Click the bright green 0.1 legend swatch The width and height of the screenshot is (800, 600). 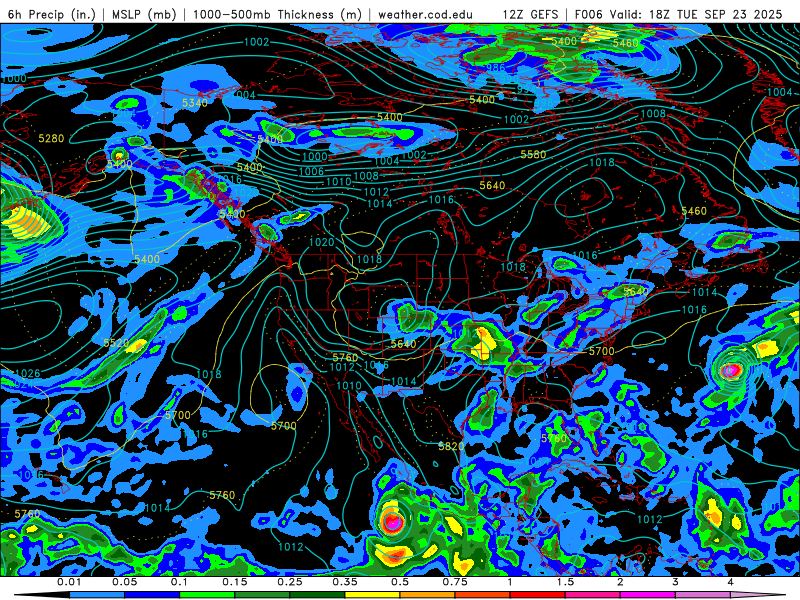(x=207, y=595)
